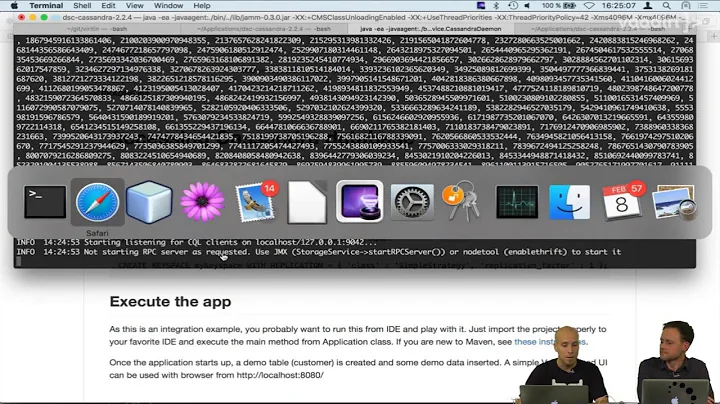720x404 pixels.
Task: Open the Window menu
Action: tap(168, 6)
